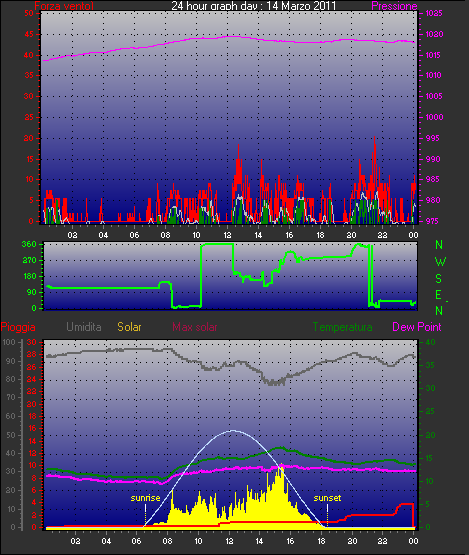This screenshot has width=469, height=555.
Task: Click the 40 temperature axis value
Action: pos(430,342)
